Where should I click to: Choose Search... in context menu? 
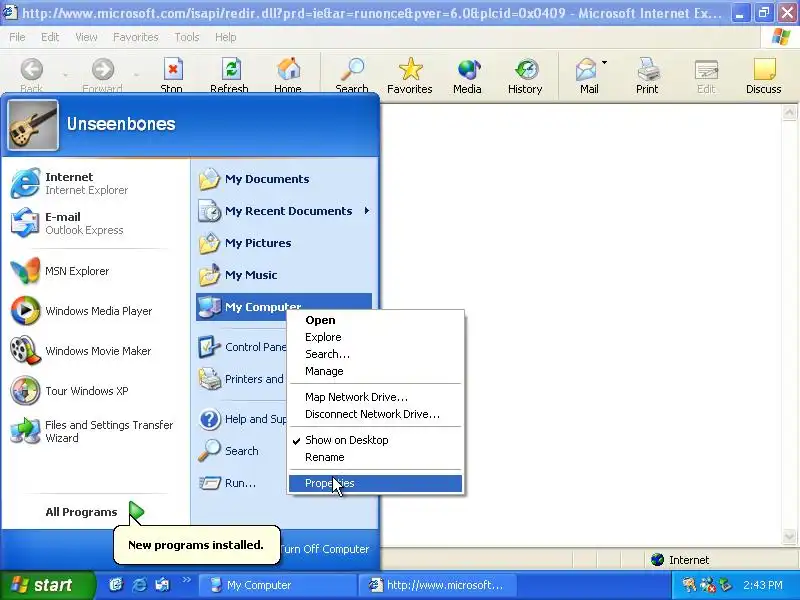tap(375, 354)
